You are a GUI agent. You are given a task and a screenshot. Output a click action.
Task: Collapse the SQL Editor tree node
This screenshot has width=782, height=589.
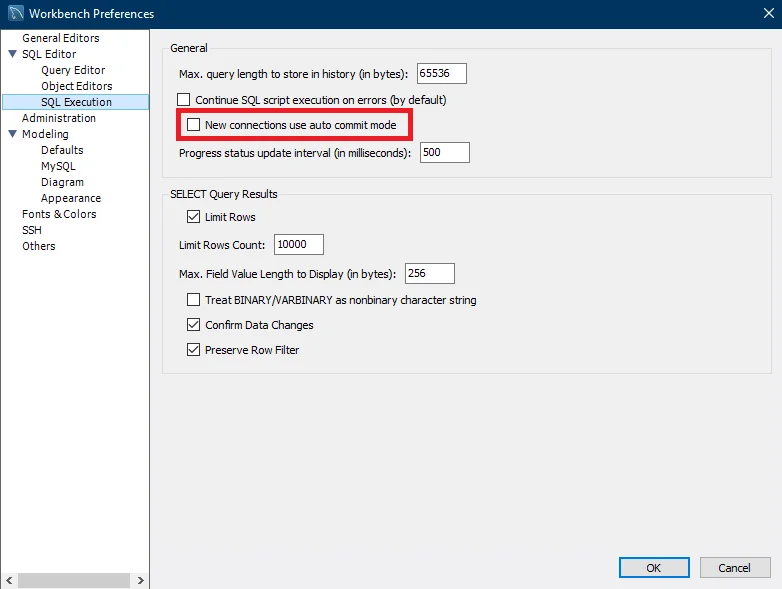[12, 54]
